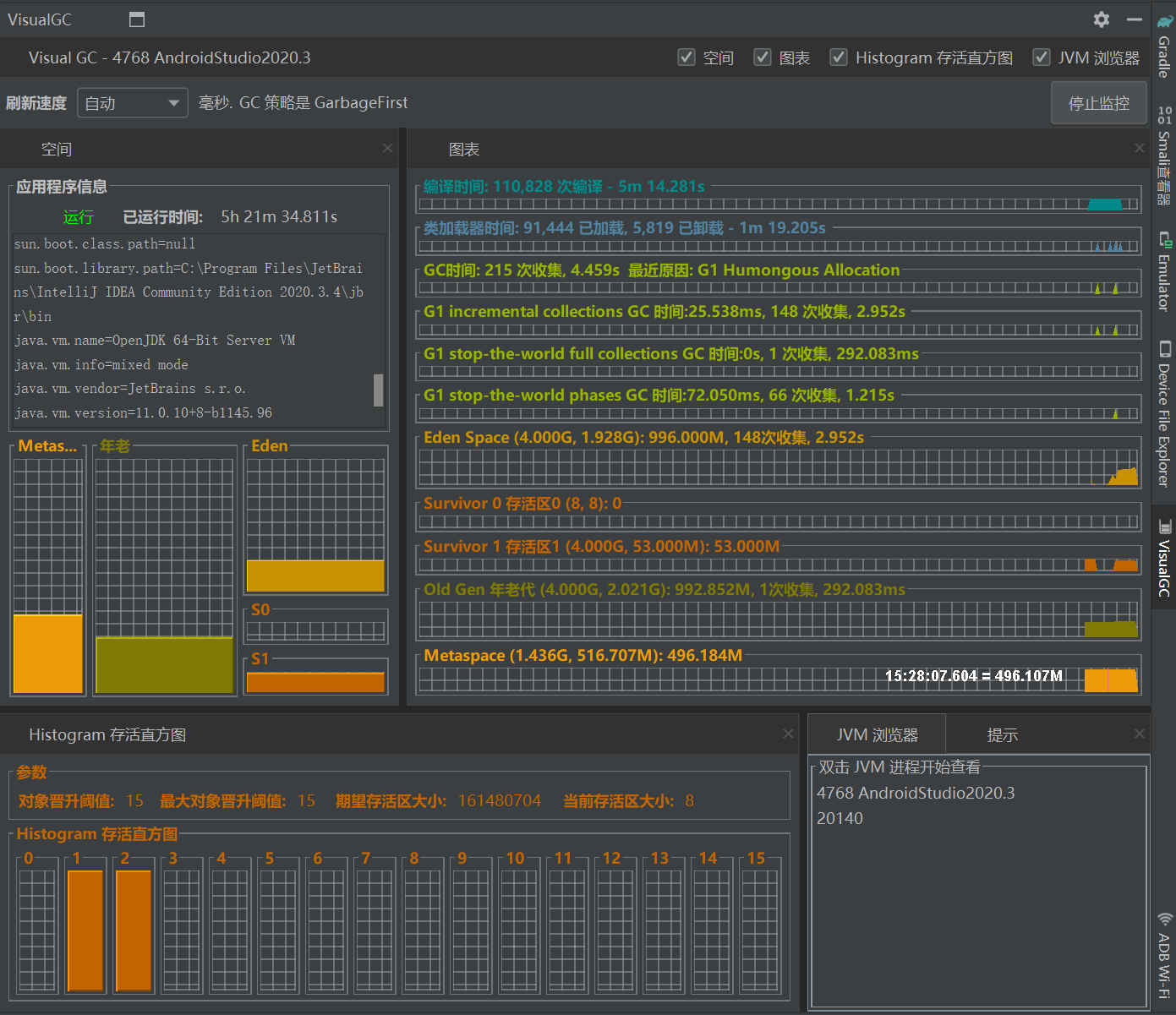Open Device File Explorer sidebar icon
1176x1015 pixels.
(1164, 349)
